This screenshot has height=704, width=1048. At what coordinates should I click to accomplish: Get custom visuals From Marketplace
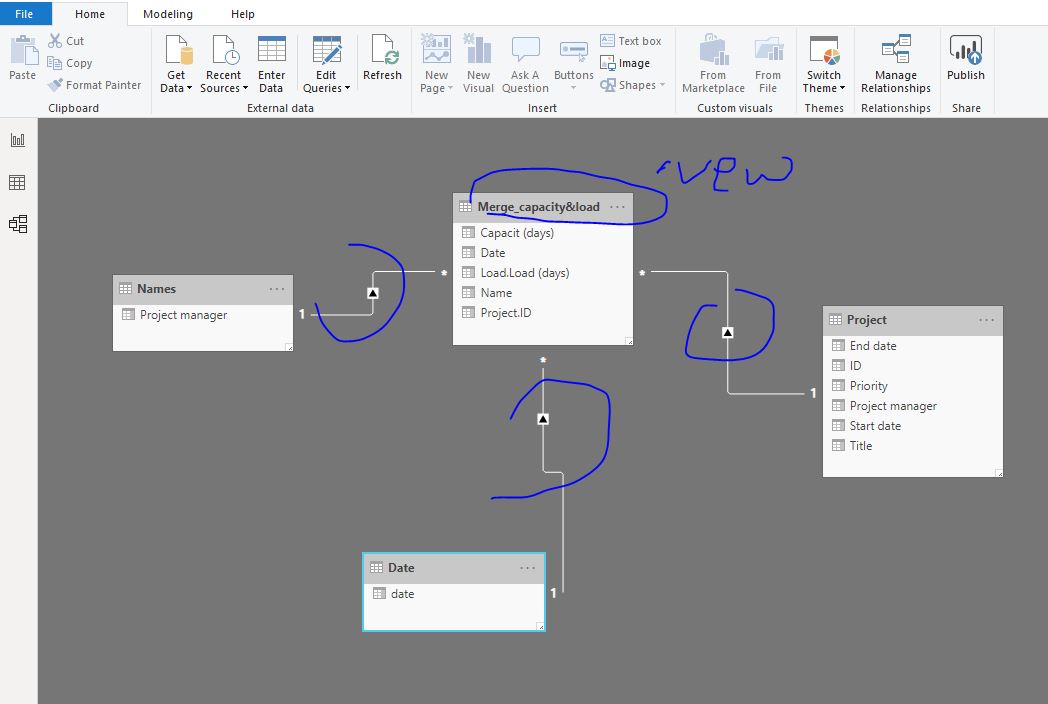[x=713, y=64]
